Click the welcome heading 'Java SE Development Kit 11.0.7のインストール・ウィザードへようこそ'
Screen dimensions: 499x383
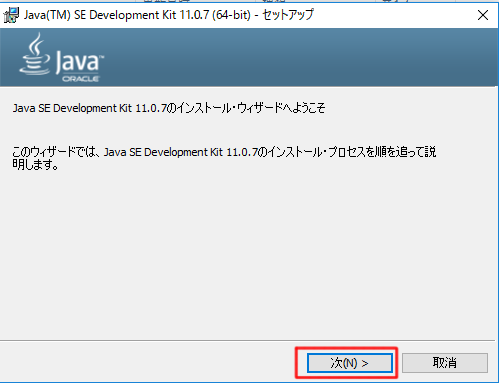pyautogui.click(x=169, y=108)
